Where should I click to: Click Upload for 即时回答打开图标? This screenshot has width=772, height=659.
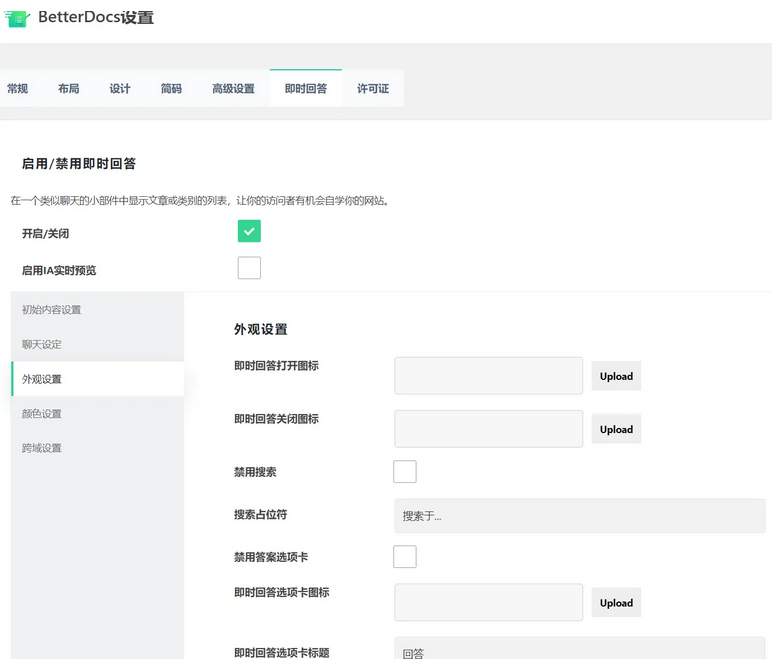pyautogui.click(x=616, y=376)
